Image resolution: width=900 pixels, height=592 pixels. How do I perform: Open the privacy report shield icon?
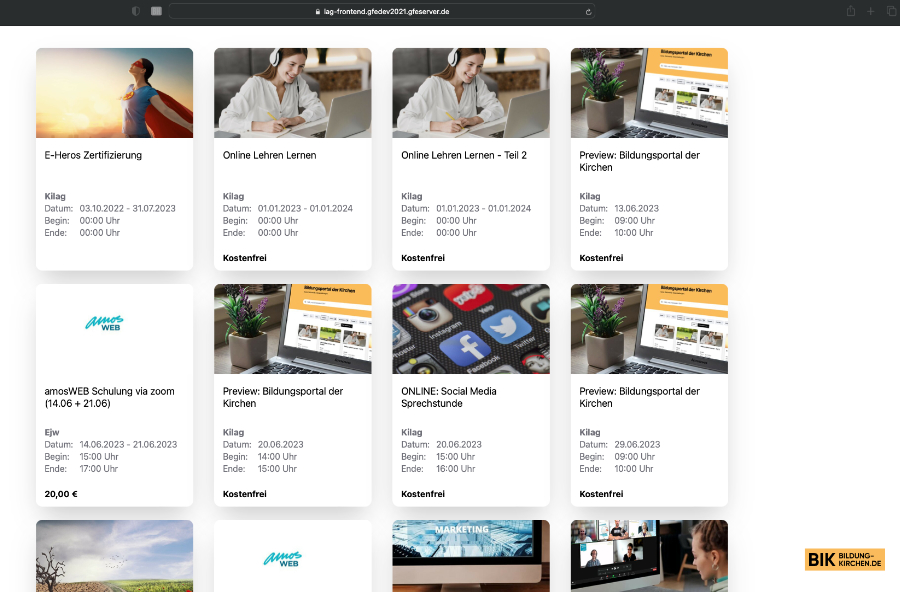tap(136, 11)
